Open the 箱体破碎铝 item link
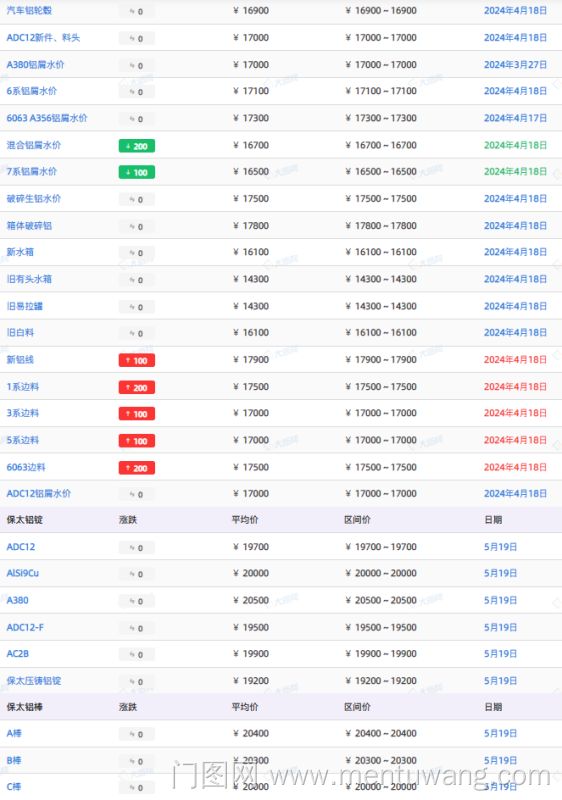Screen dimensions: 562x800 pos(29,226)
